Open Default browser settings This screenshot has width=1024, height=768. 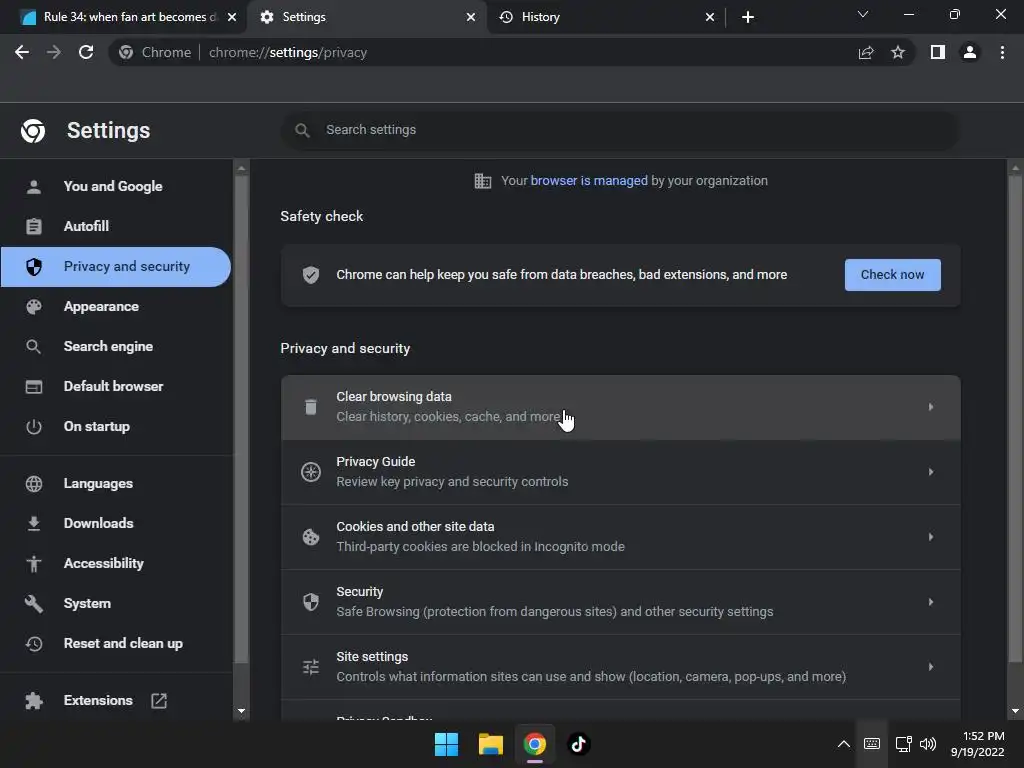coord(116,386)
